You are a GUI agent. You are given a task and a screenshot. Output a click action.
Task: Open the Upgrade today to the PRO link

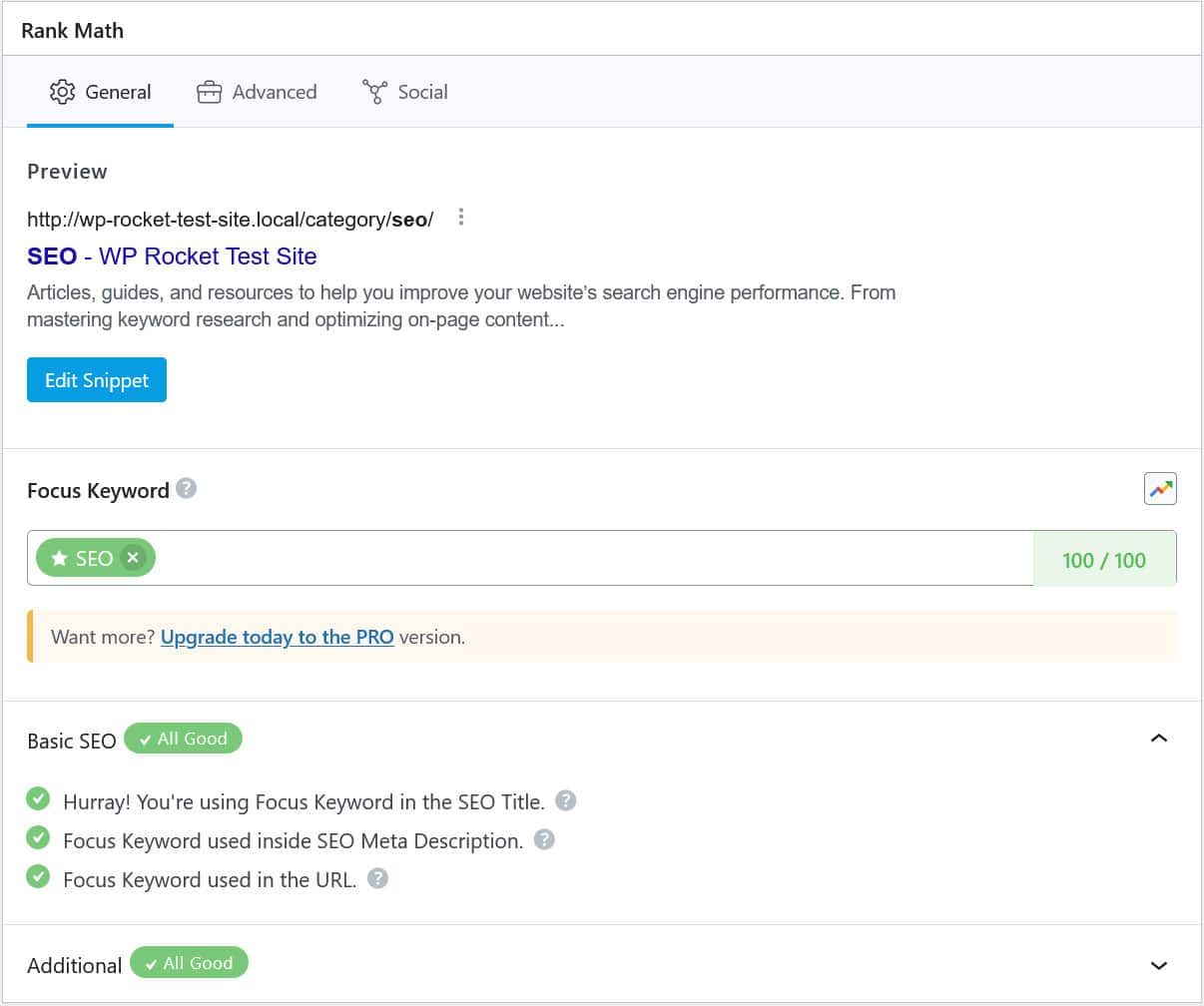pos(277,637)
